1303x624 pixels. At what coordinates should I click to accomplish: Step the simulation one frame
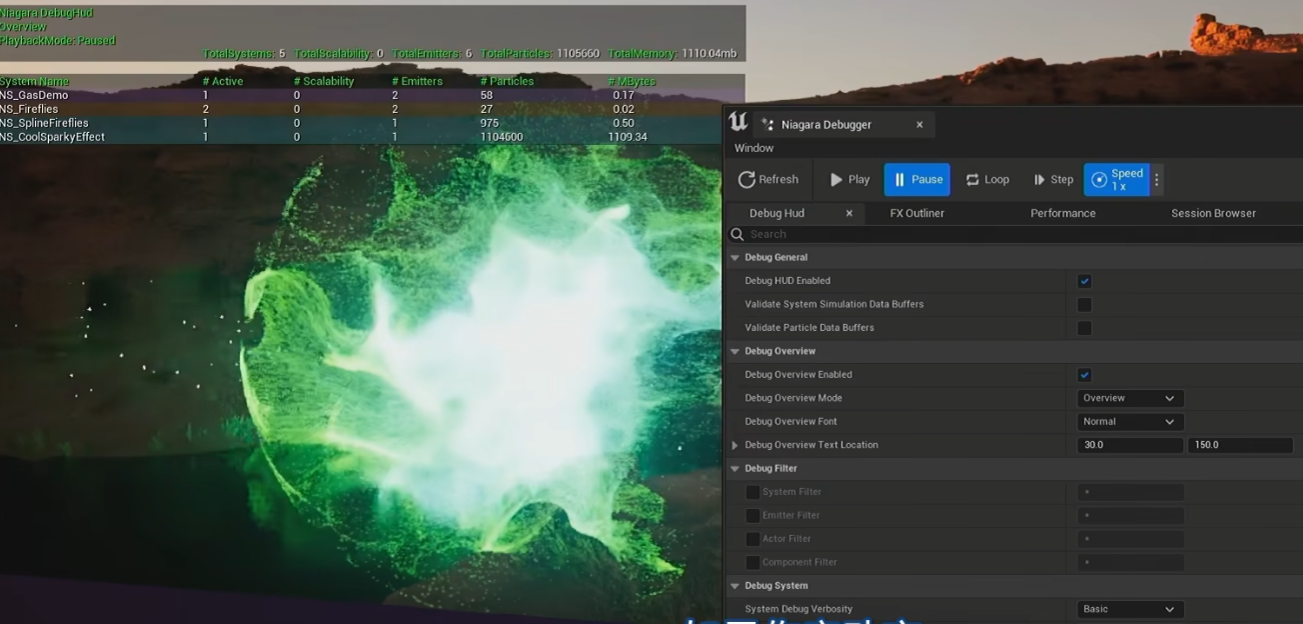tap(1053, 180)
